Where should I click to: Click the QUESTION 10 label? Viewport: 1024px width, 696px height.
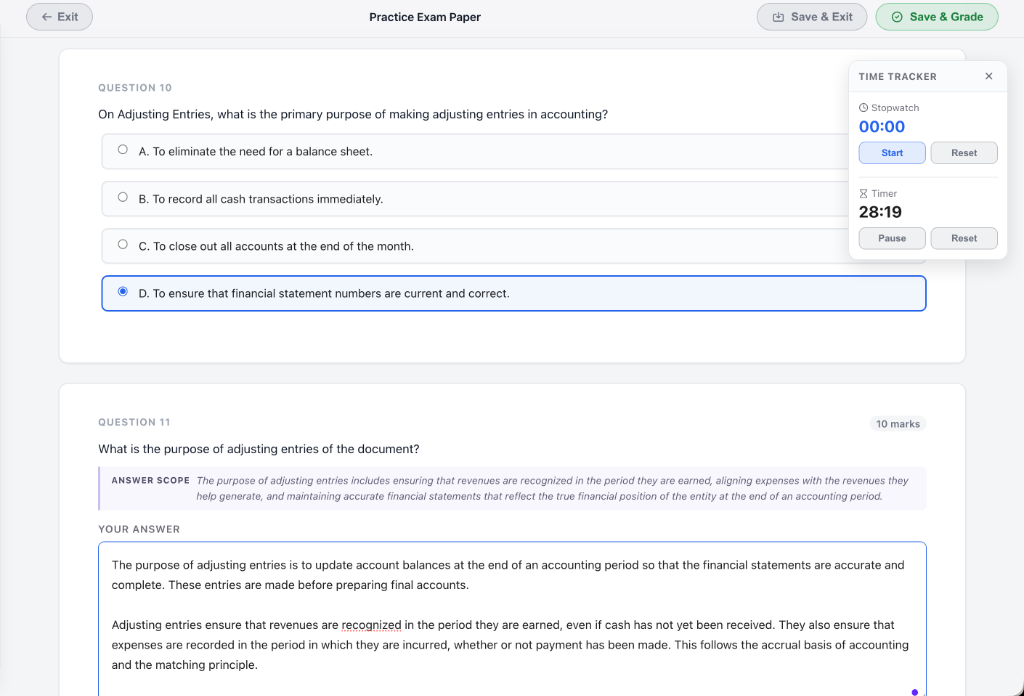pos(135,87)
